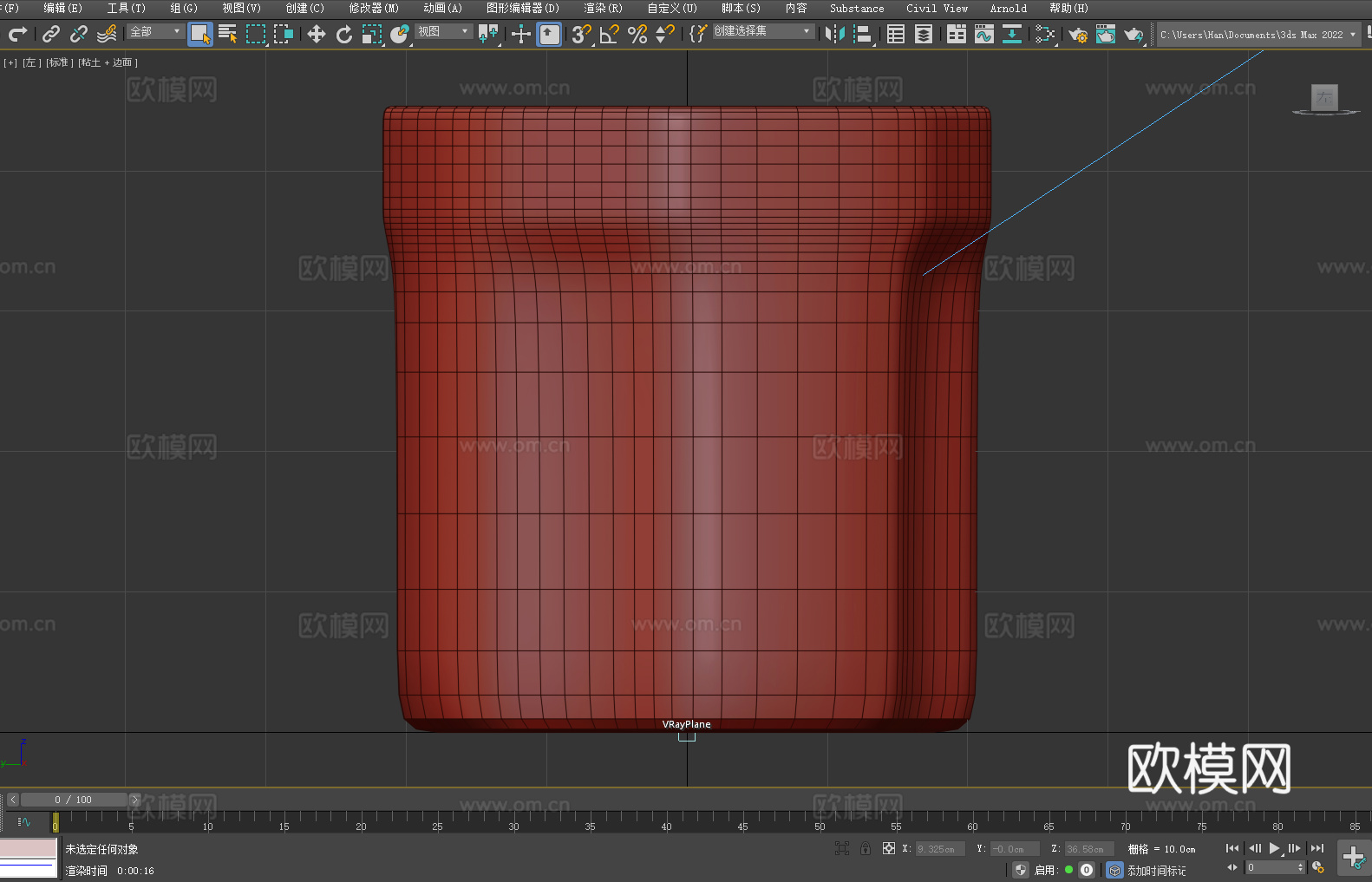Click the Redo arrow icon
The image size is (1372, 882).
tap(17, 34)
